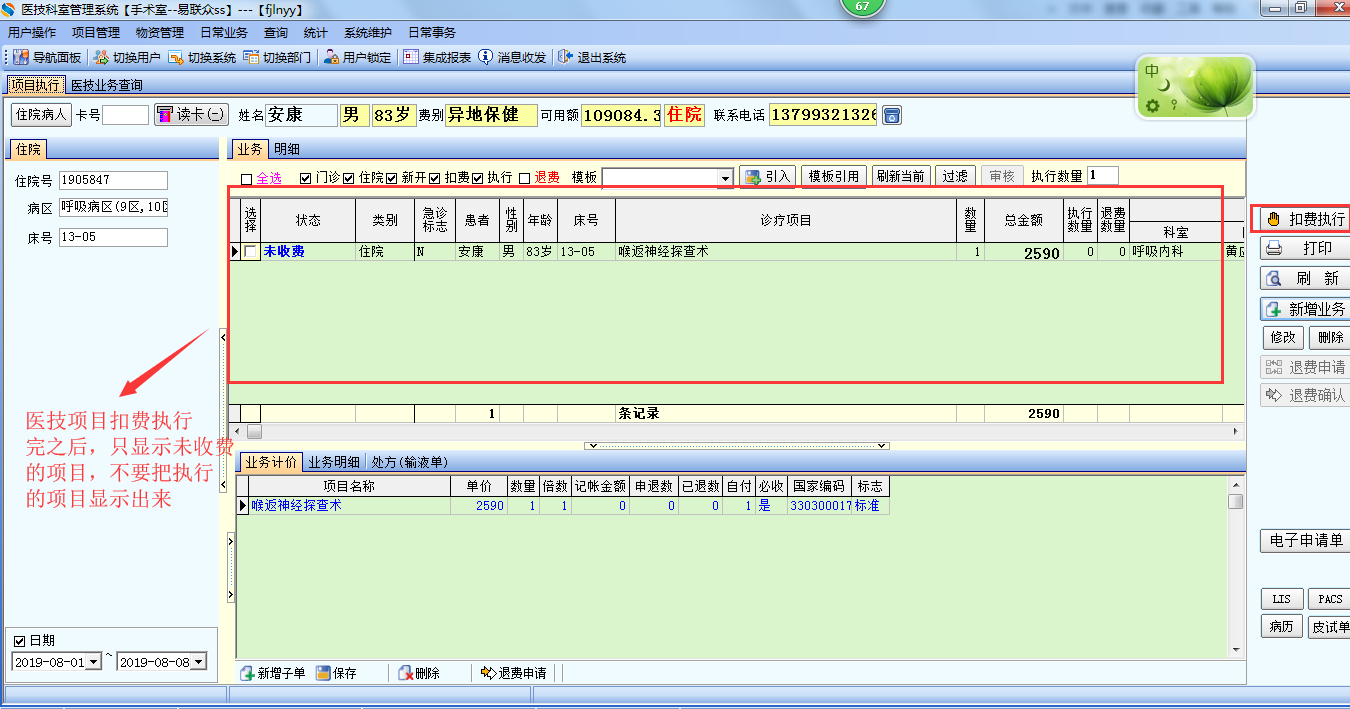
Task: Click the 执行数量 quantity input field
Action: pyautogui.click(x=1103, y=175)
